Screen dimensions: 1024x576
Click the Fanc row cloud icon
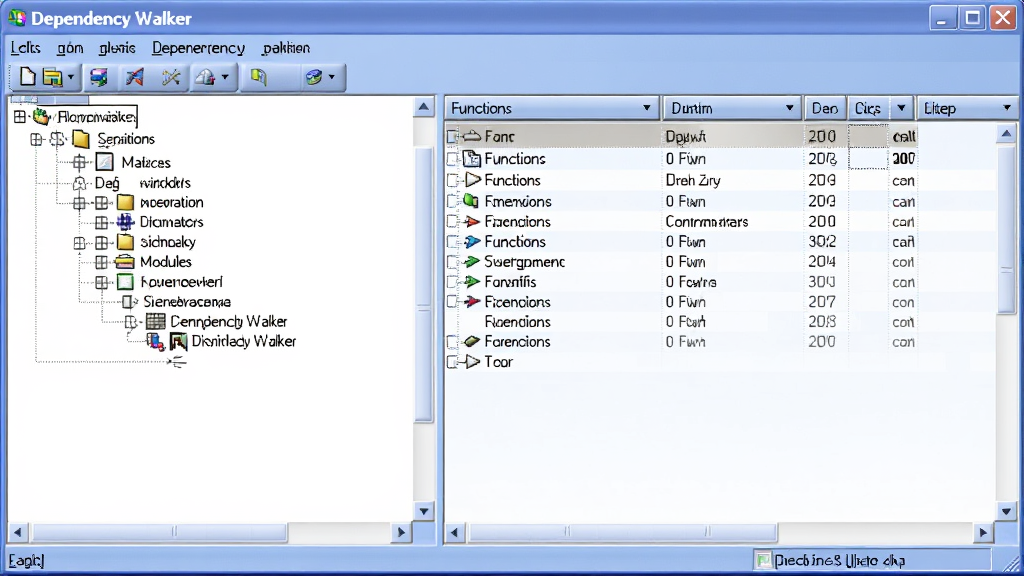click(x=472, y=136)
